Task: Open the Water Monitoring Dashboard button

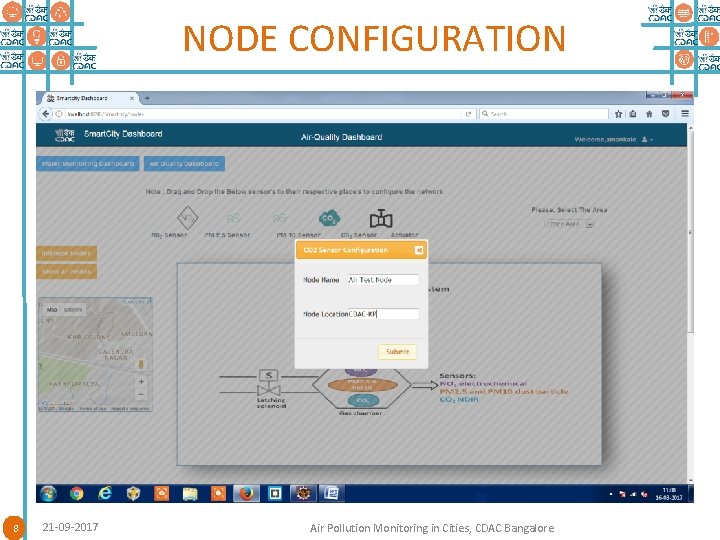Action: click(x=88, y=163)
